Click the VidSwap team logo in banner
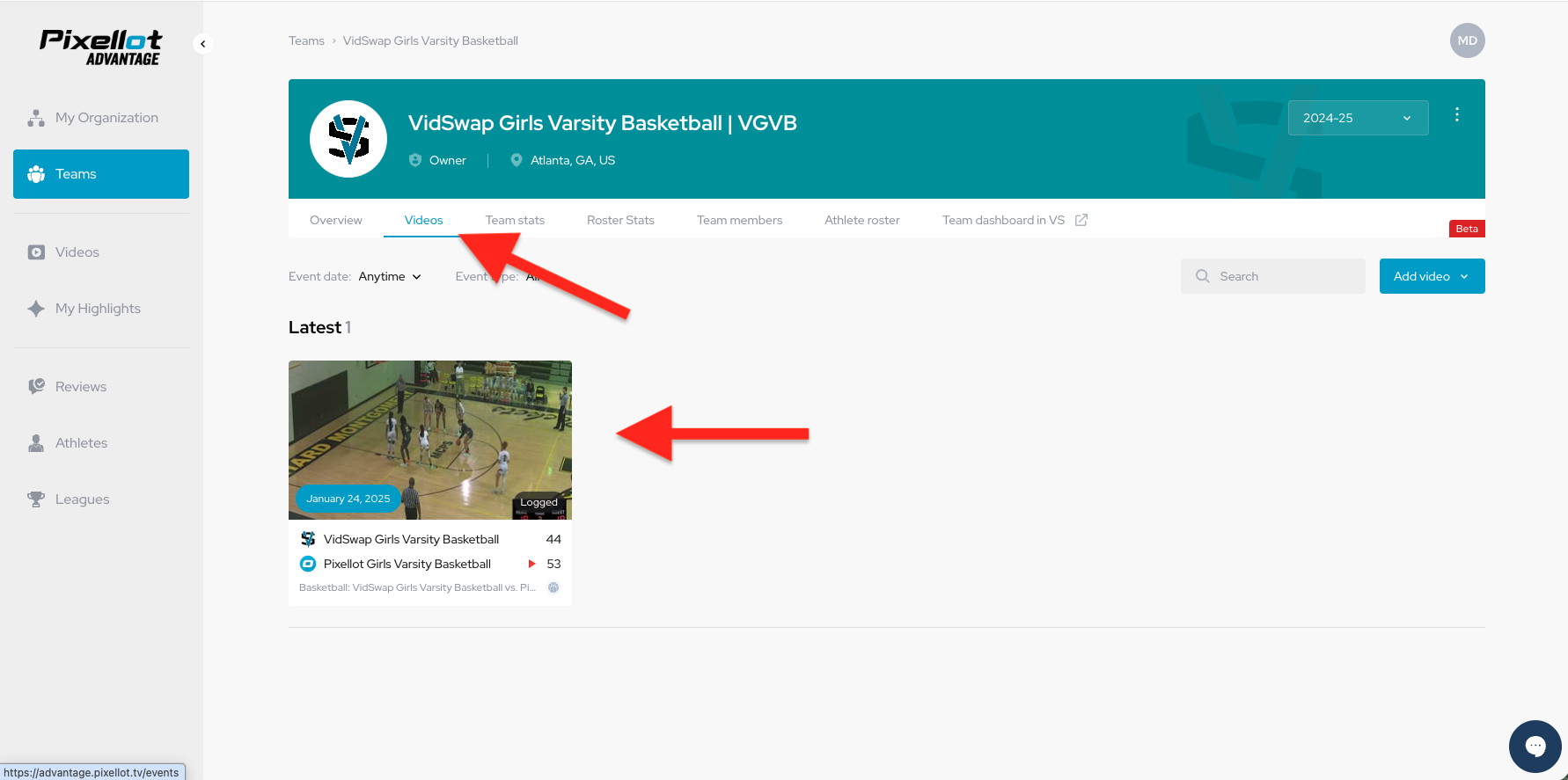1568x780 pixels. [348, 139]
